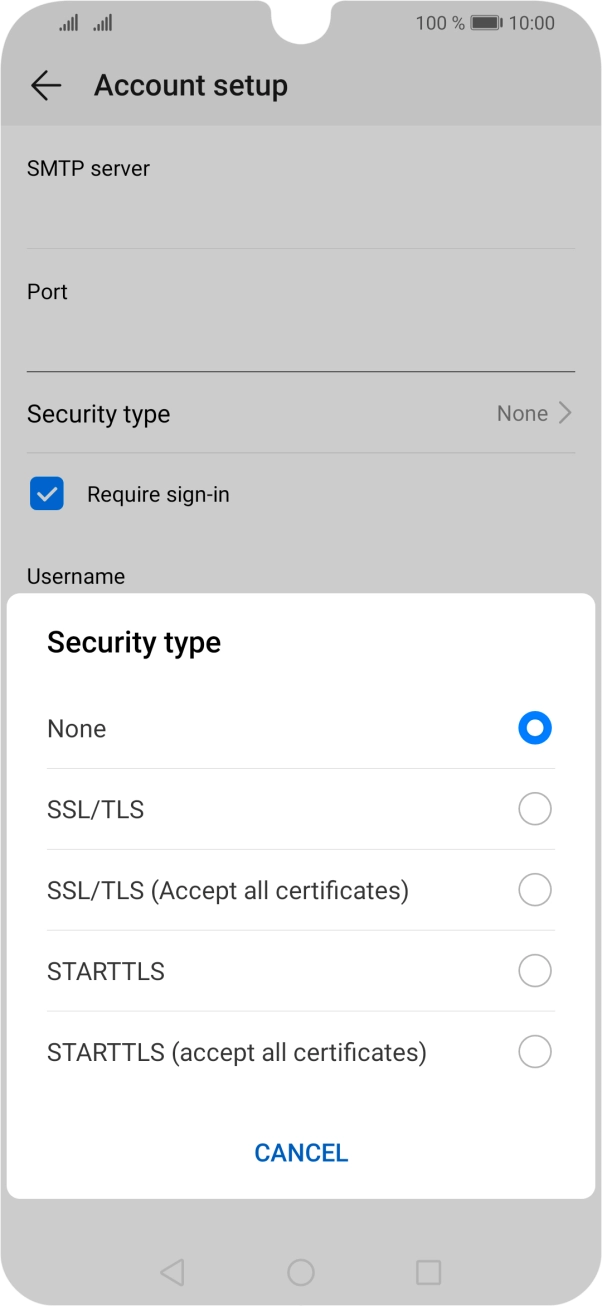Choose STARTTLS (accept all certificates) radio button
Viewport: 602px width, 1306px height.
535,1052
